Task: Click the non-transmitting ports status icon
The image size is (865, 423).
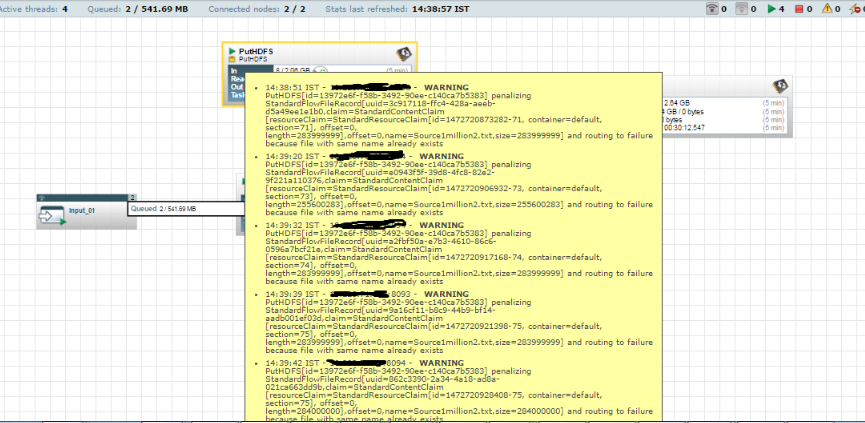Action: (x=743, y=8)
